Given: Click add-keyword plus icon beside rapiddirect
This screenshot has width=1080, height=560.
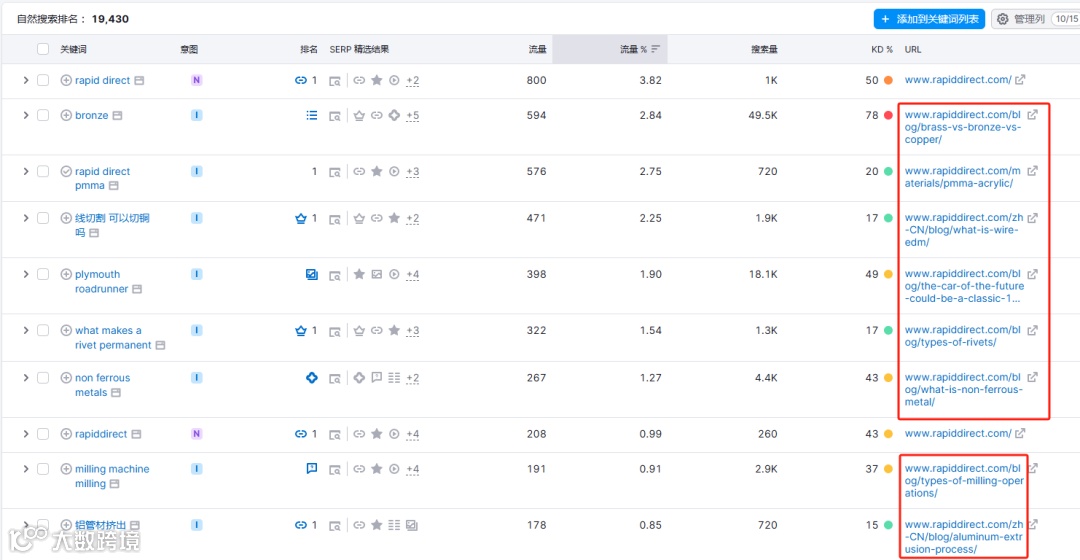Looking at the screenshot, I should click(x=66, y=434).
